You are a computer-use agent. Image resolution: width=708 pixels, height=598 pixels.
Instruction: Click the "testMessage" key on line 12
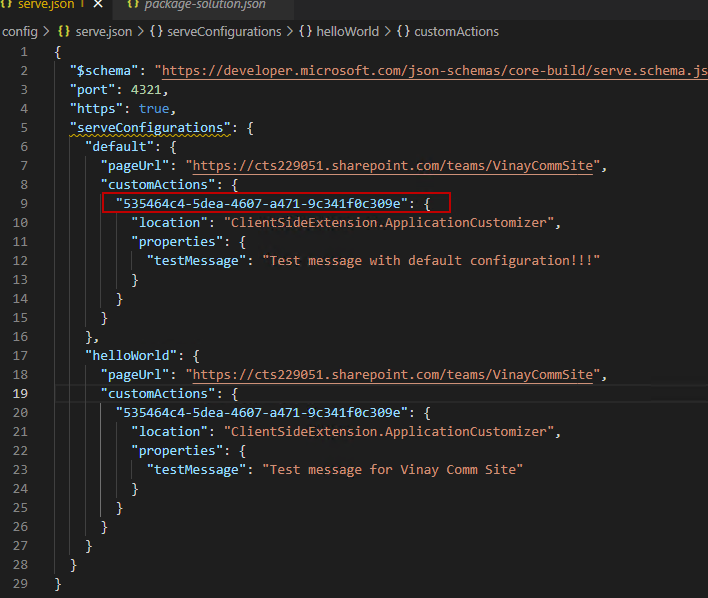point(197,261)
